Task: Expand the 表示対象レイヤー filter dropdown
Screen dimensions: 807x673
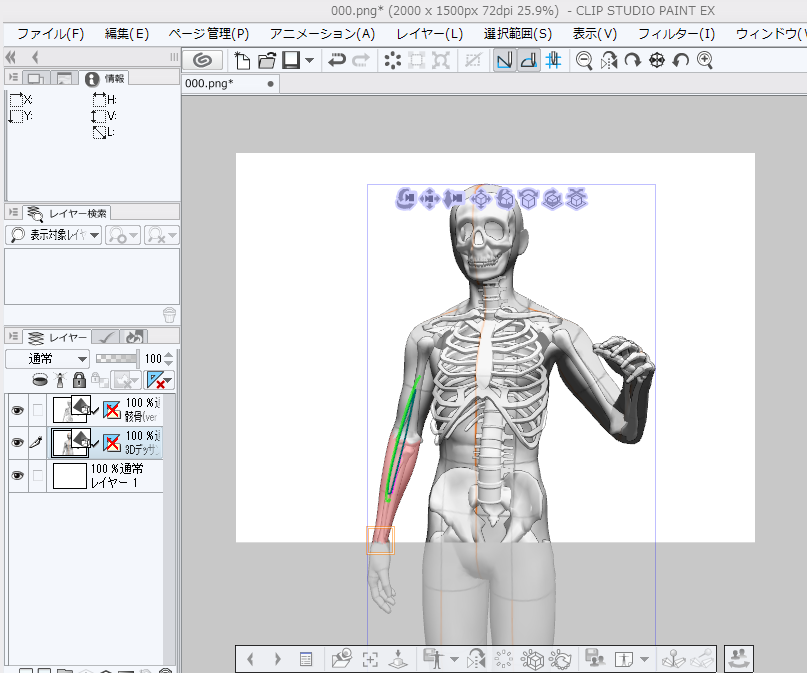Action: coord(53,234)
